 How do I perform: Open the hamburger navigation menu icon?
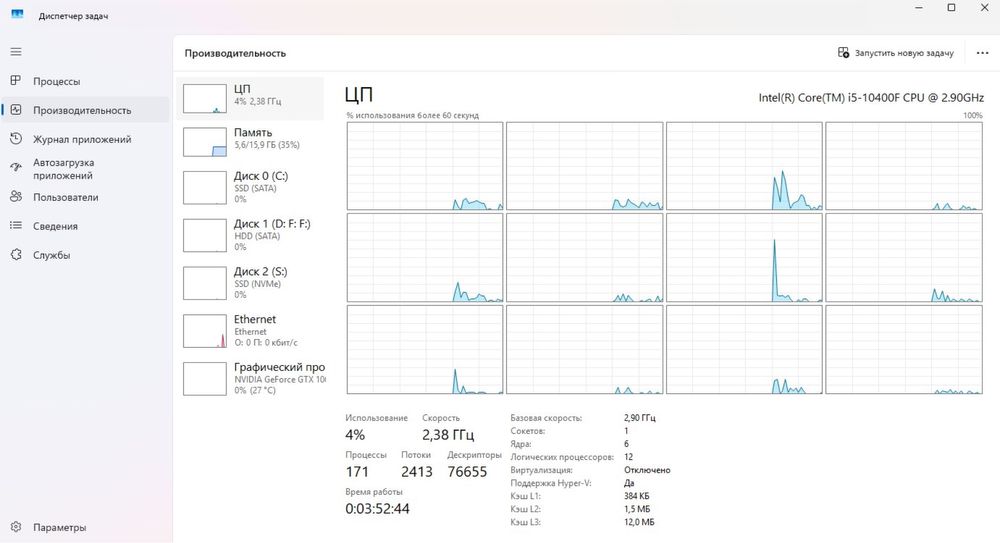[x=16, y=52]
